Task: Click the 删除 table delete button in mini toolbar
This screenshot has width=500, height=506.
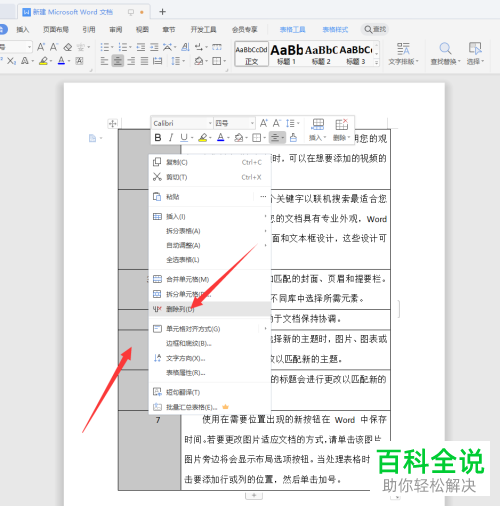Action: pos(341,130)
